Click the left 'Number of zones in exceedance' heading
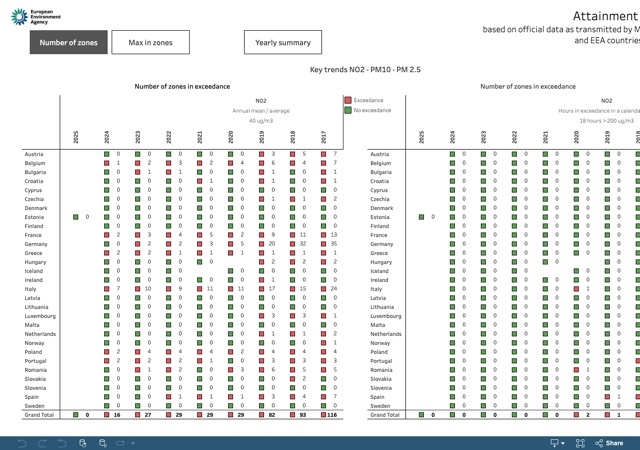Image resolution: width=640 pixels, height=450 pixels. click(182, 86)
